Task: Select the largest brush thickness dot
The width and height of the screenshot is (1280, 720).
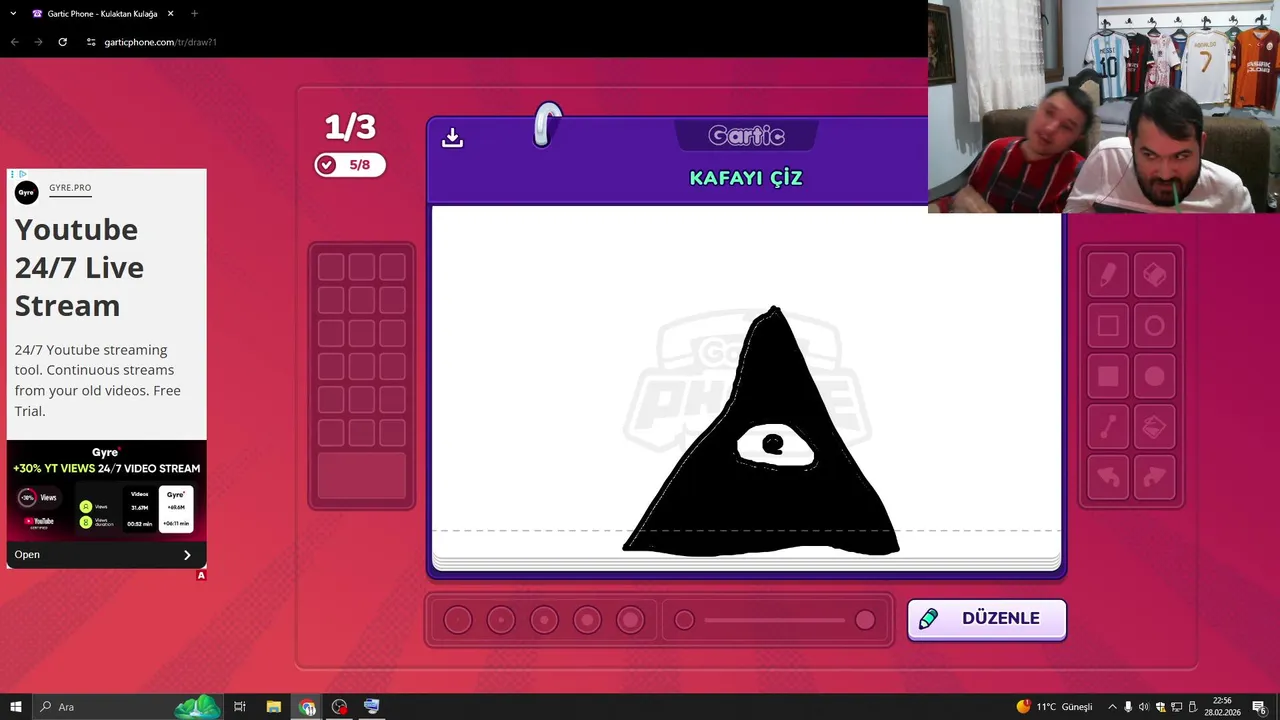Action: (x=630, y=620)
